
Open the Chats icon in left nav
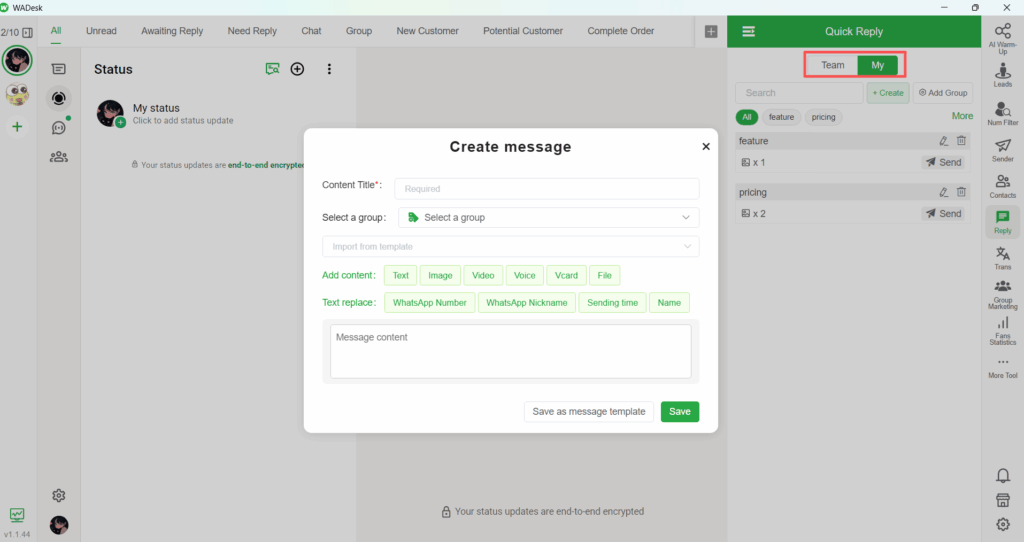click(x=59, y=69)
